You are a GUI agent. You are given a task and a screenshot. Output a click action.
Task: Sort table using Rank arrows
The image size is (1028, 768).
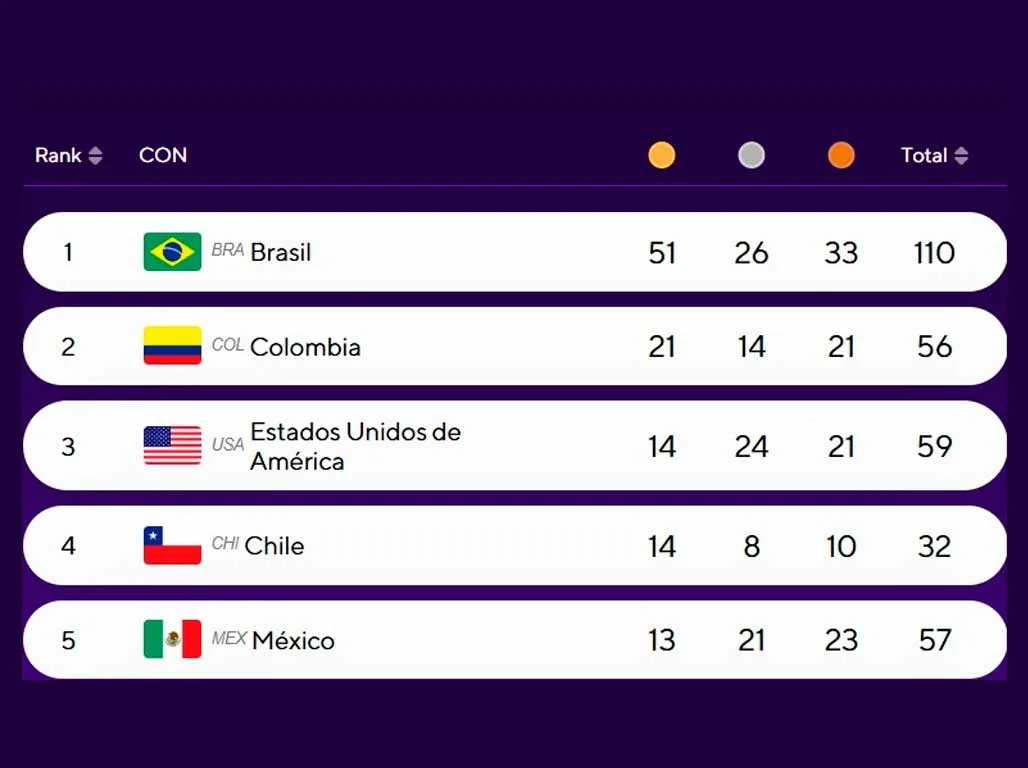click(x=95, y=155)
